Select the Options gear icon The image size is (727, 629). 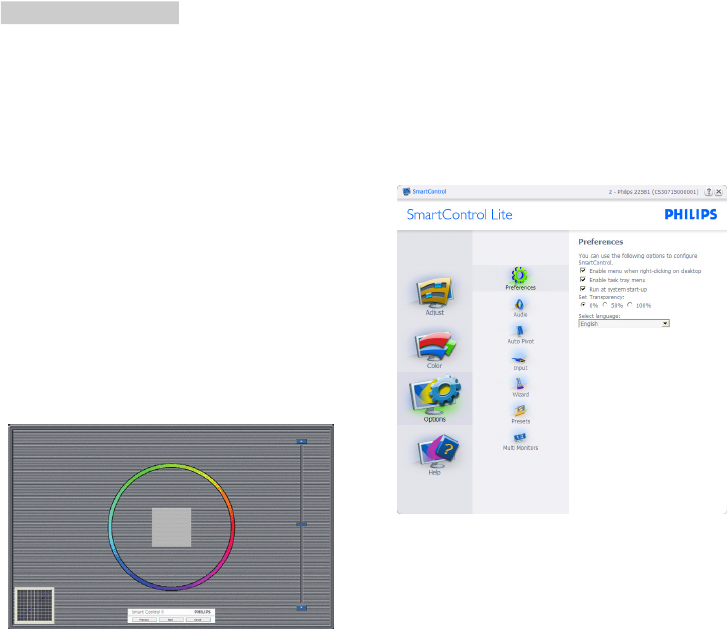[x=434, y=395]
